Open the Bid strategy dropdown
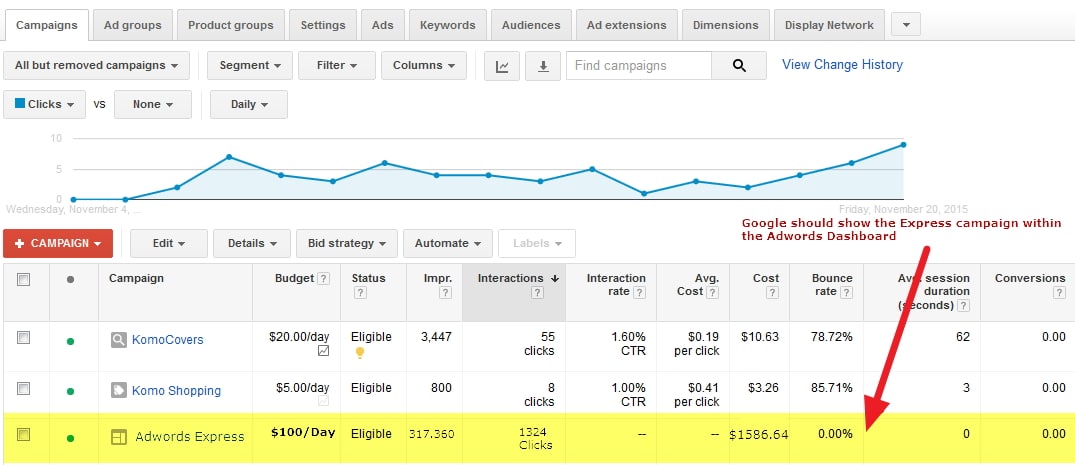 (x=347, y=243)
